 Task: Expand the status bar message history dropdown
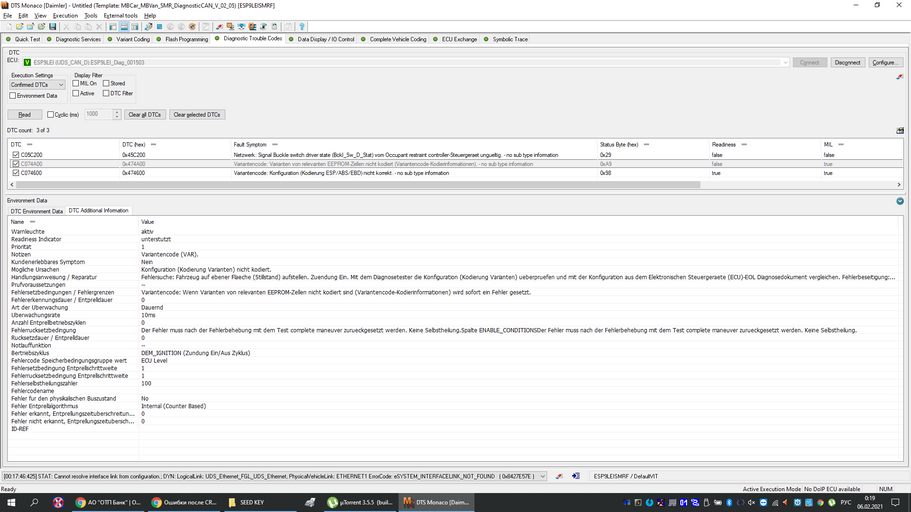point(543,476)
